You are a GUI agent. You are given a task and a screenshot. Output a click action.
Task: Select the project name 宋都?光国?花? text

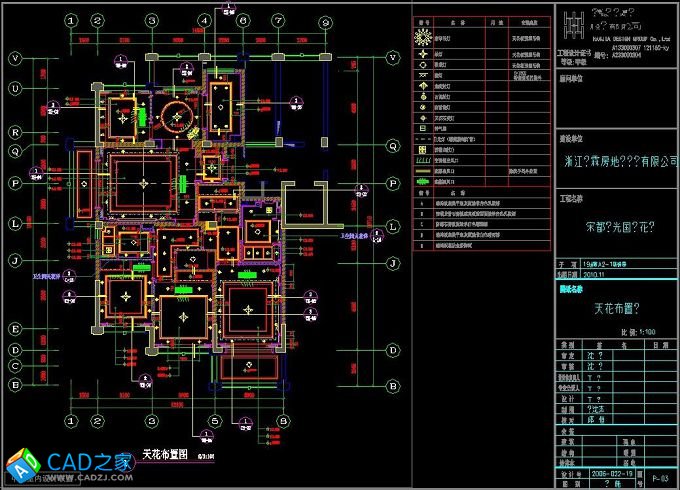(x=616, y=227)
